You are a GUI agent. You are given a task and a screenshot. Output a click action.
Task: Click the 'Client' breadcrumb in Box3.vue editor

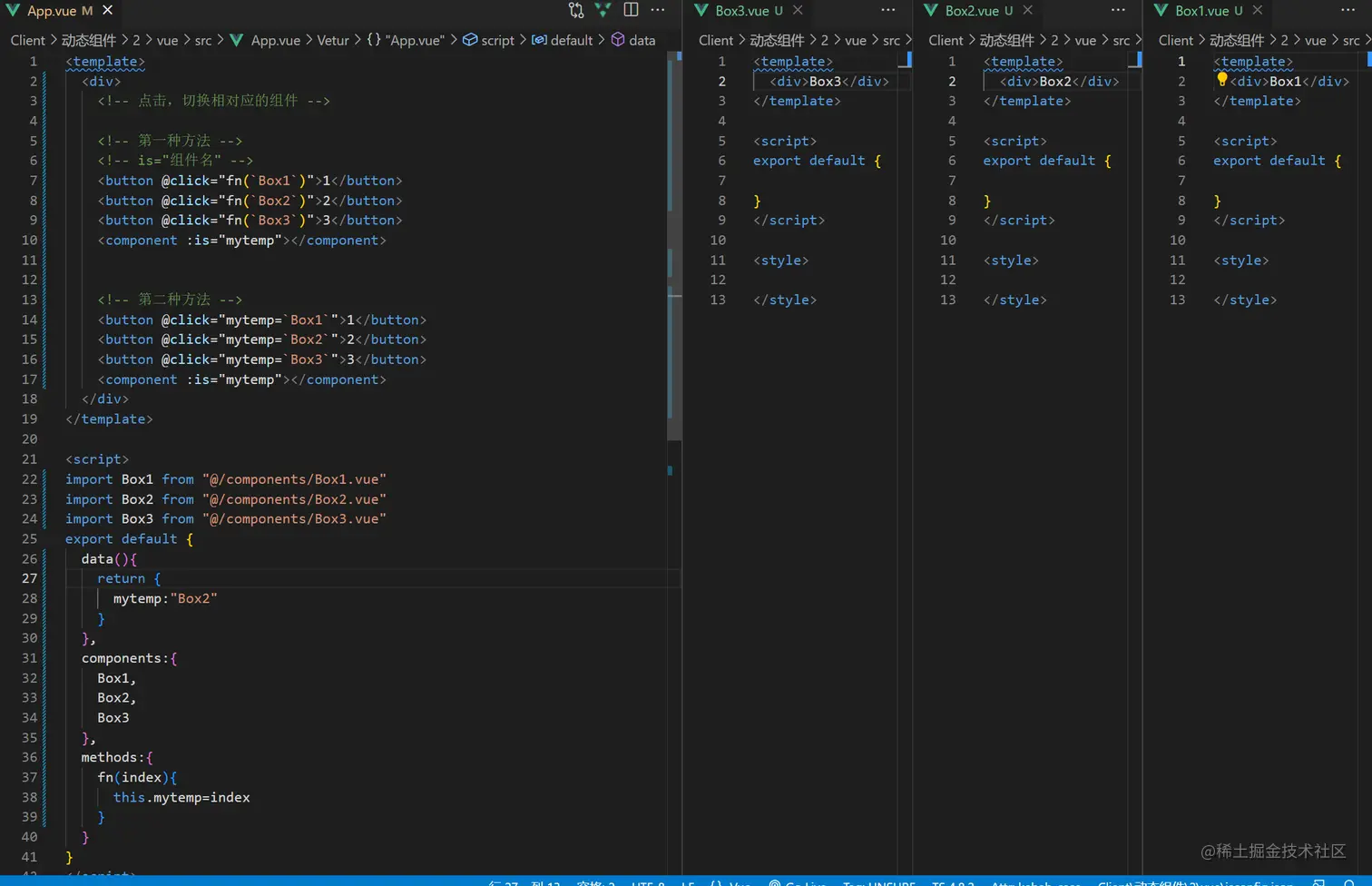(715, 40)
